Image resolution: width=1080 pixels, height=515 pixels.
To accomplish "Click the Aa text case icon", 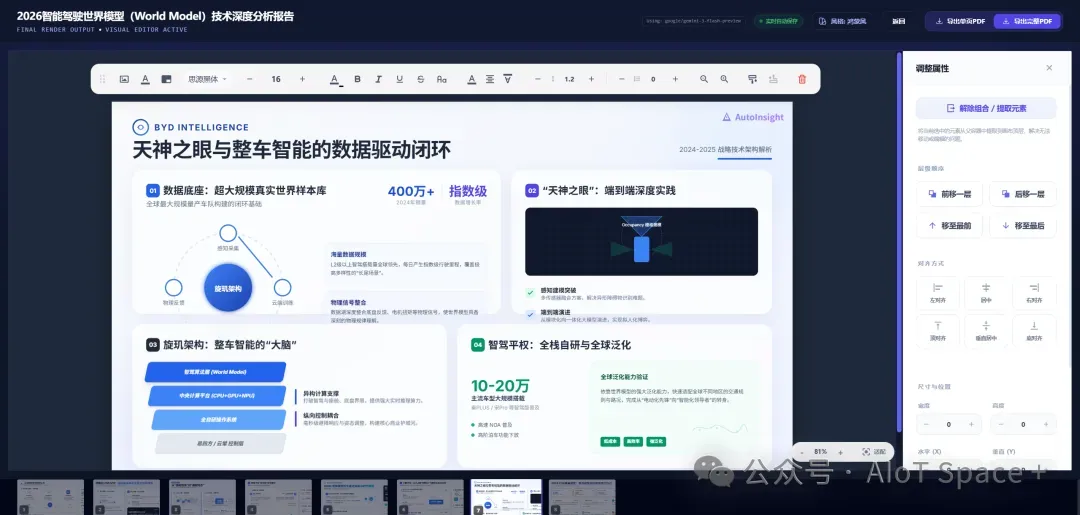I will (x=442, y=79).
